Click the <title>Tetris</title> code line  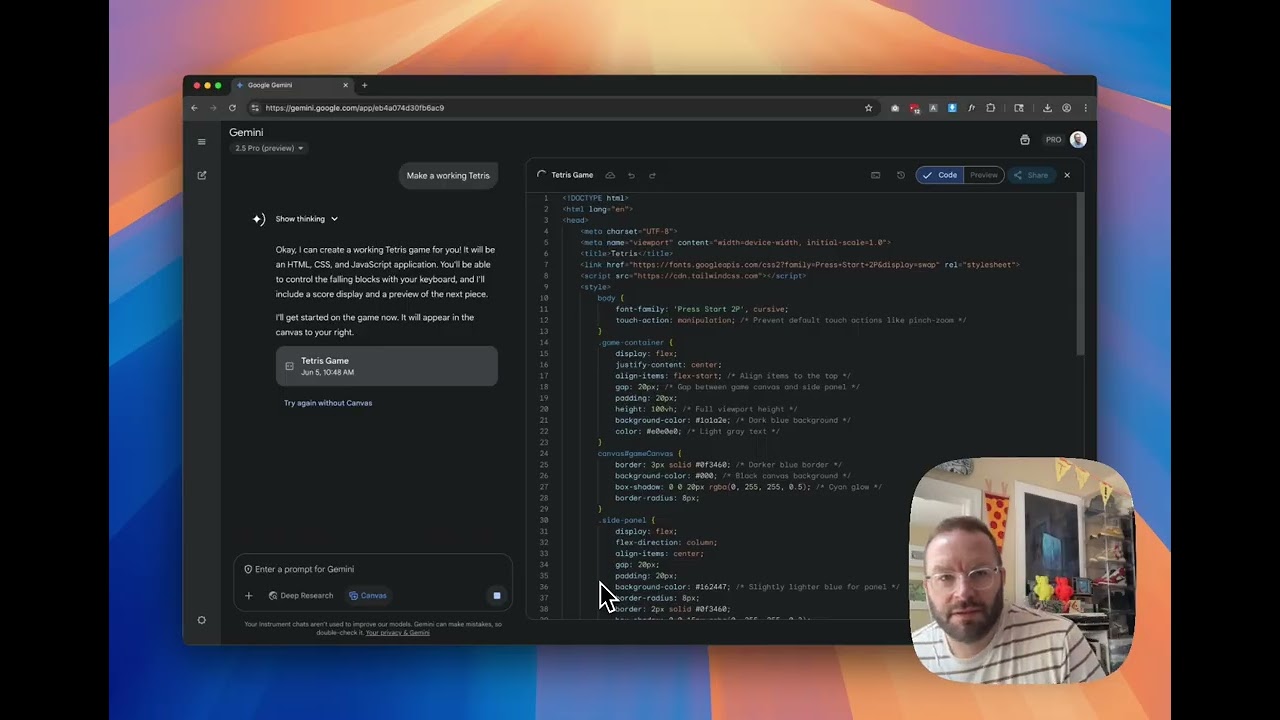click(626, 254)
